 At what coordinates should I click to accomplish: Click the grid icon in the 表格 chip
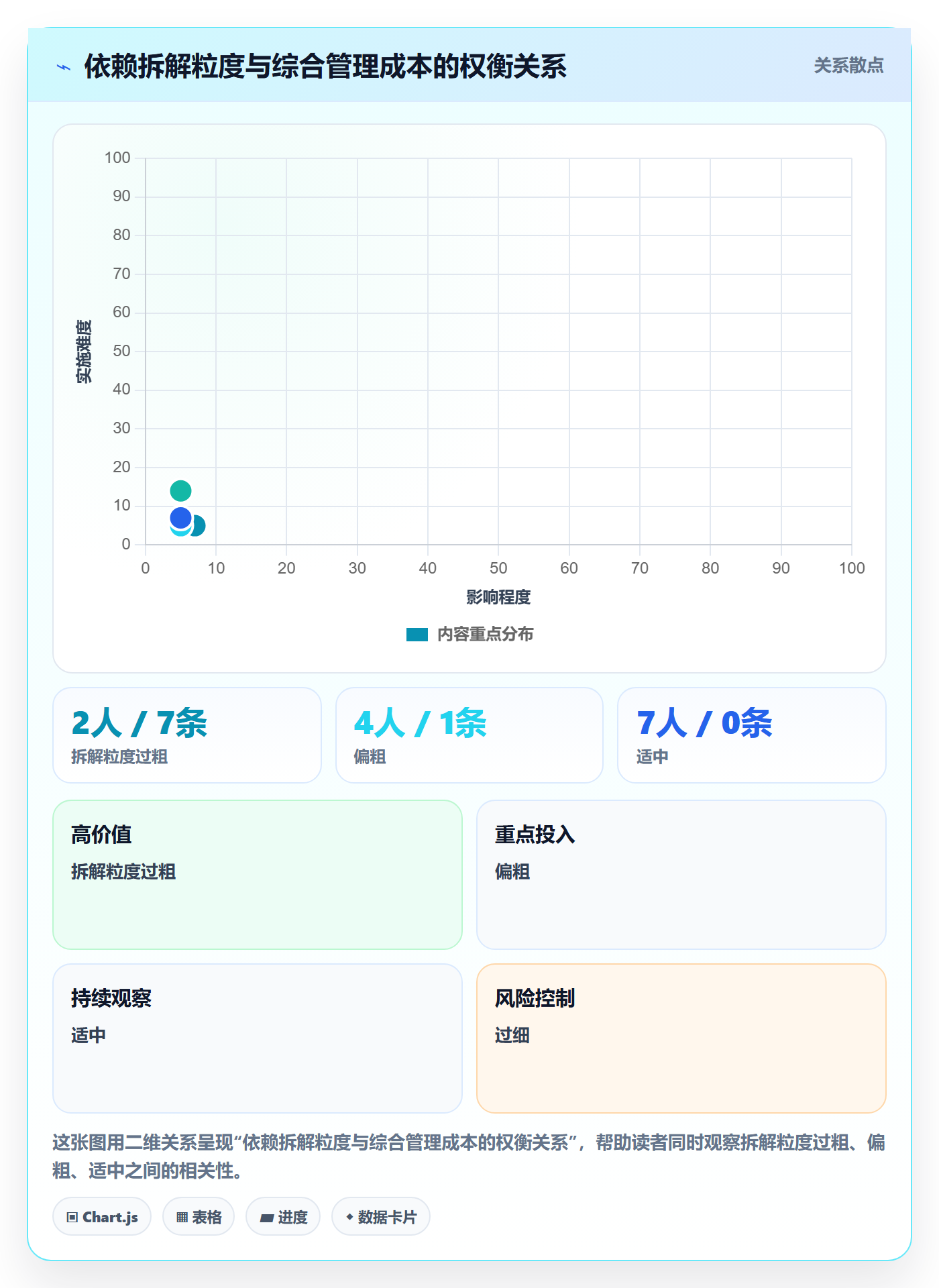[x=182, y=1218]
